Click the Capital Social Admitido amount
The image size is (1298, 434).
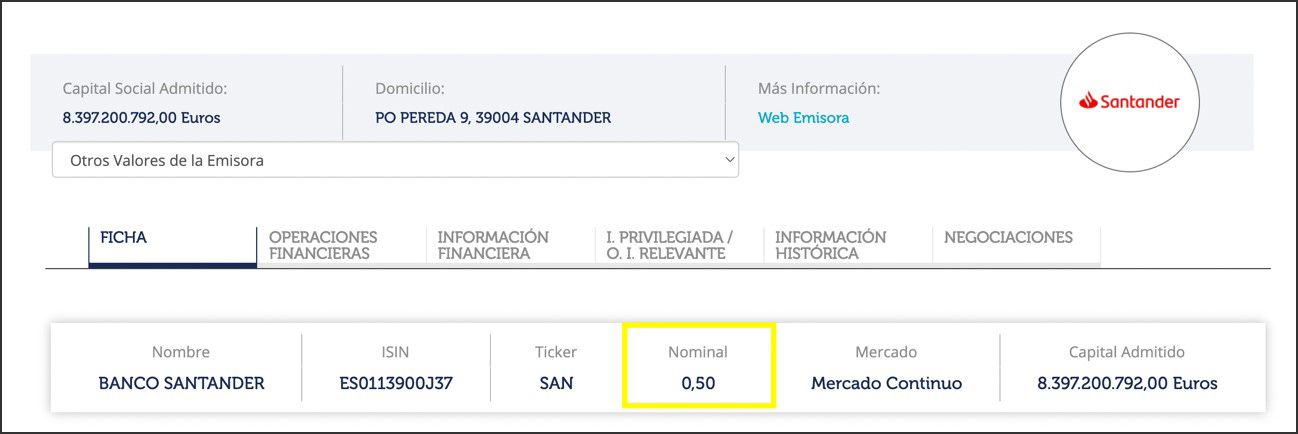click(x=141, y=118)
